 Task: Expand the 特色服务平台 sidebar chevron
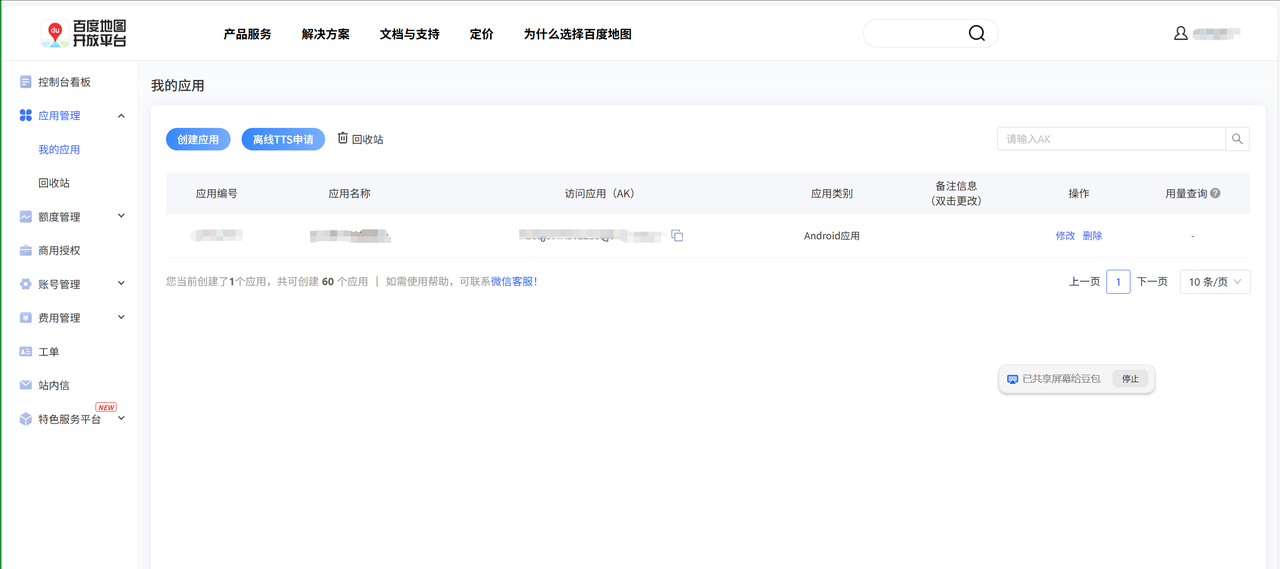tap(121, 418)
